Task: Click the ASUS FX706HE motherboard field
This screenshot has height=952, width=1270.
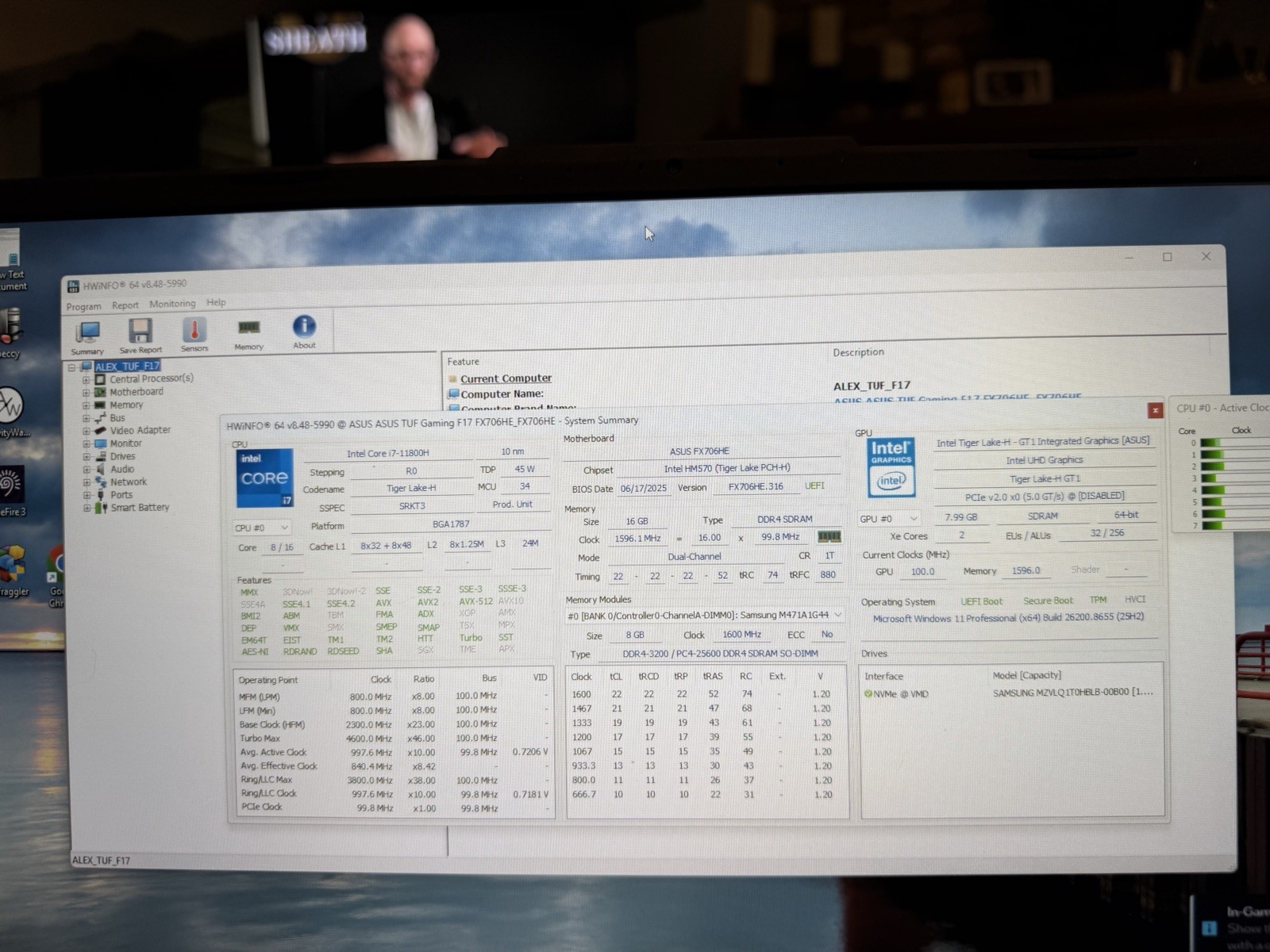Action: pos(699,451)
